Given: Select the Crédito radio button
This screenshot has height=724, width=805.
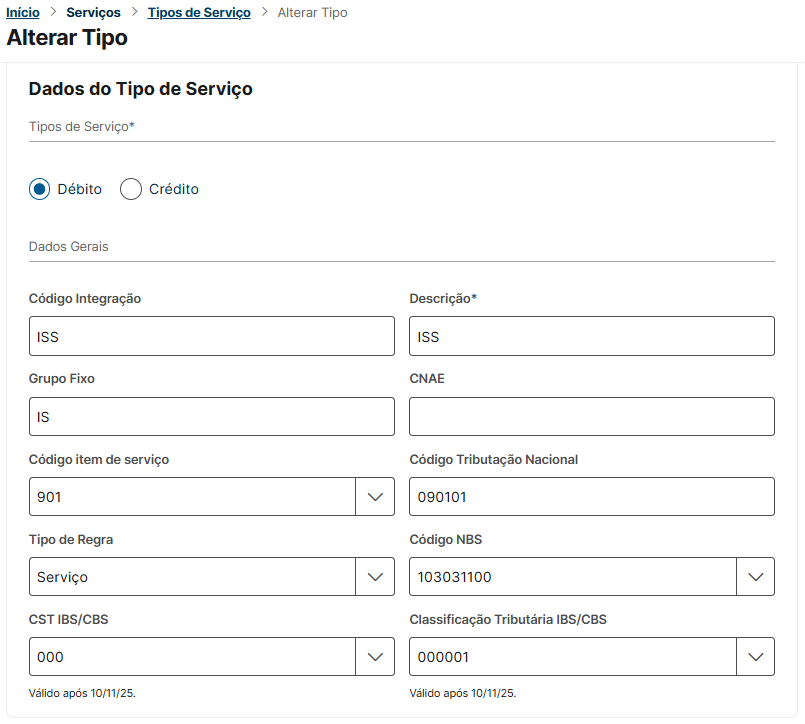Looking at the screenshot, I should pos(131,189).
